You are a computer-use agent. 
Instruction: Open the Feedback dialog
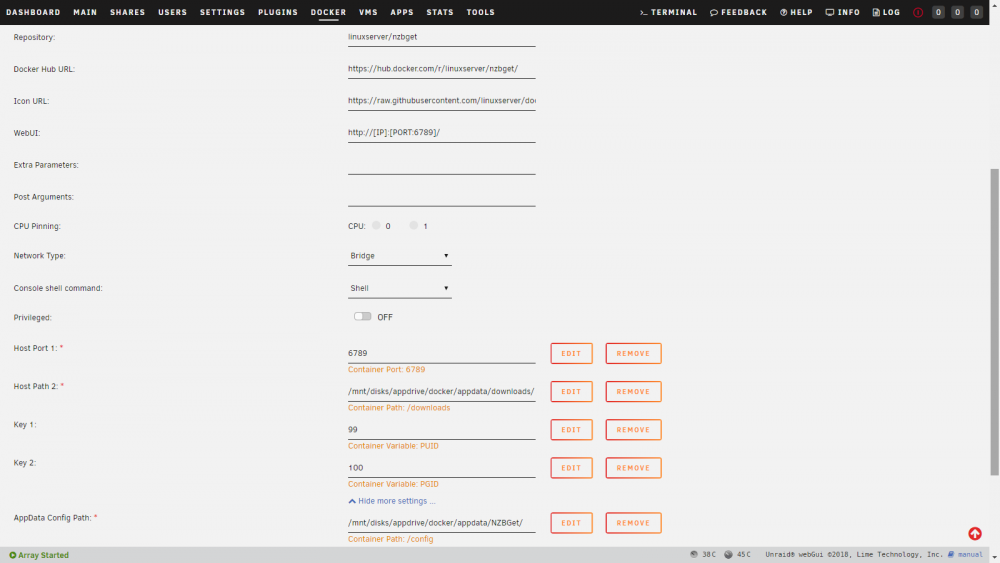(739, 12)
